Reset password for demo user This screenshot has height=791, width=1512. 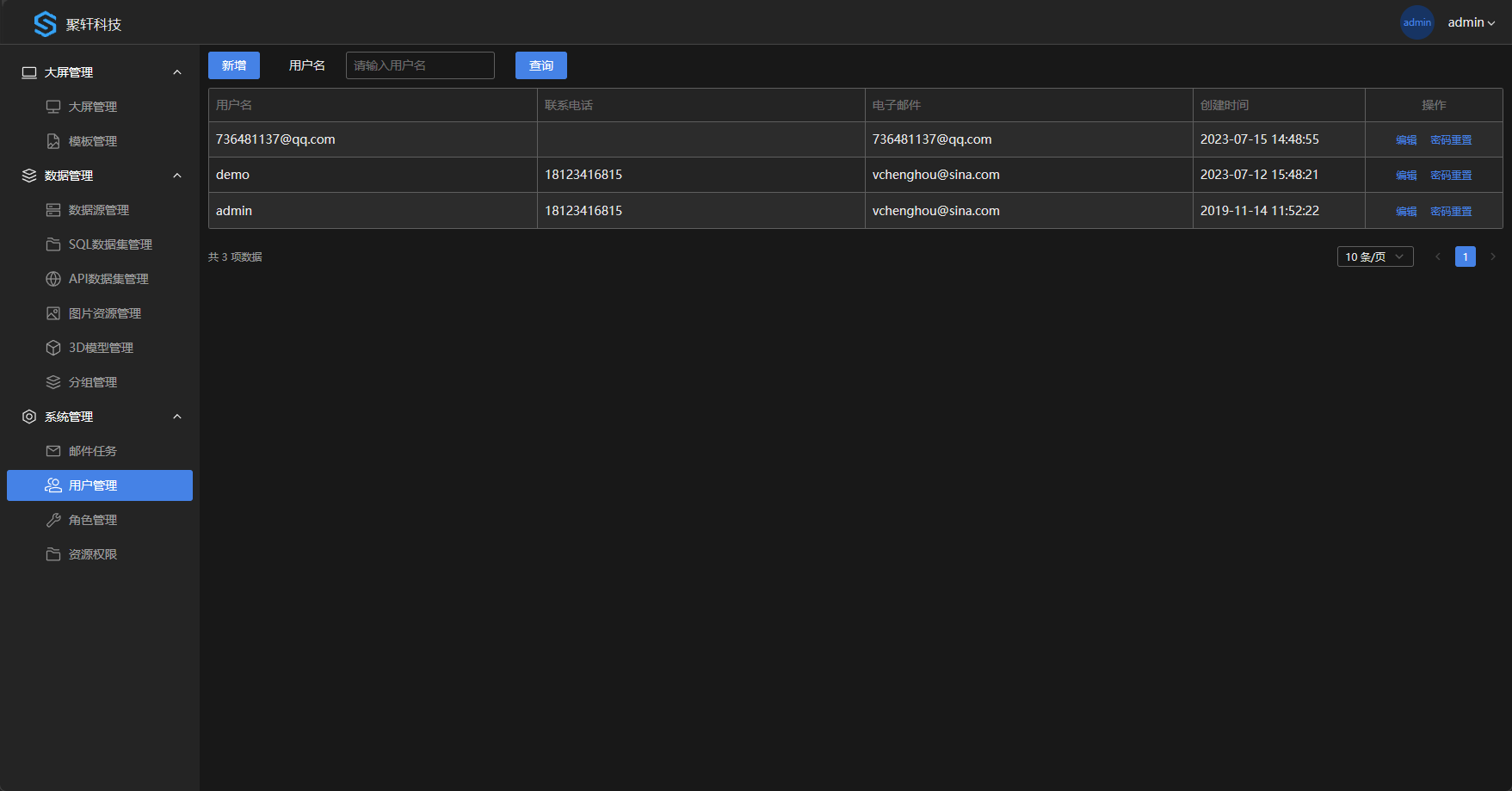1451,175
